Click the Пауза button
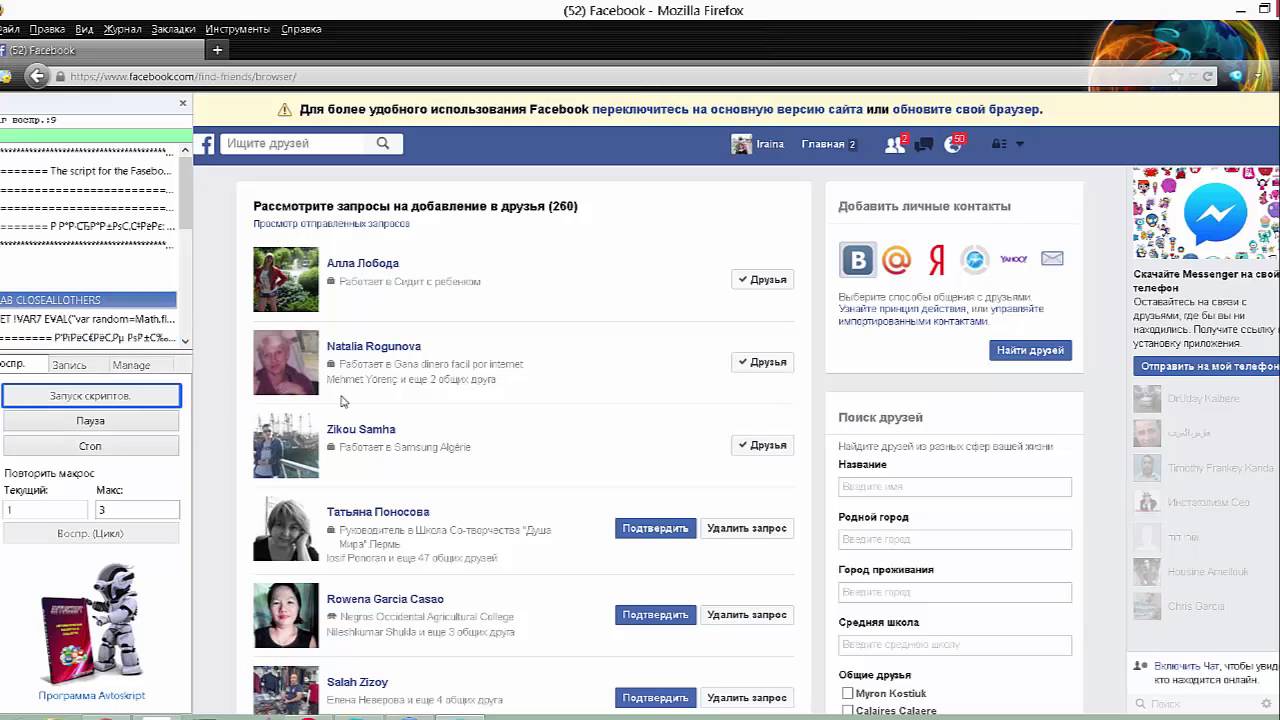Image resolution: width=1280 pixels, height=720 pixels. [x=90, y=421]
